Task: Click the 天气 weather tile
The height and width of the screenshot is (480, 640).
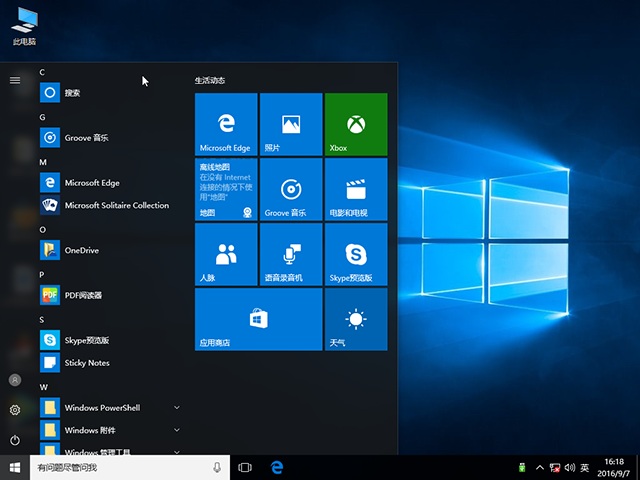Action: click(x=355, y=319)
